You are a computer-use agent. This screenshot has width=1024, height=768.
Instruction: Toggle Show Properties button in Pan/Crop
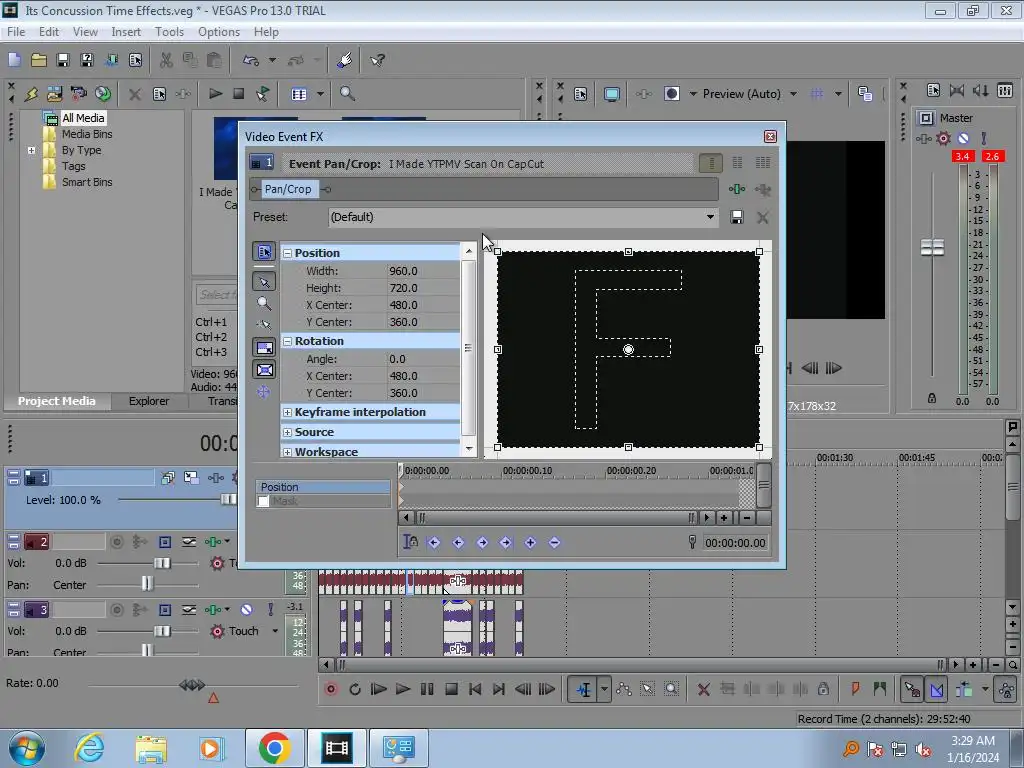click(264, 251)
